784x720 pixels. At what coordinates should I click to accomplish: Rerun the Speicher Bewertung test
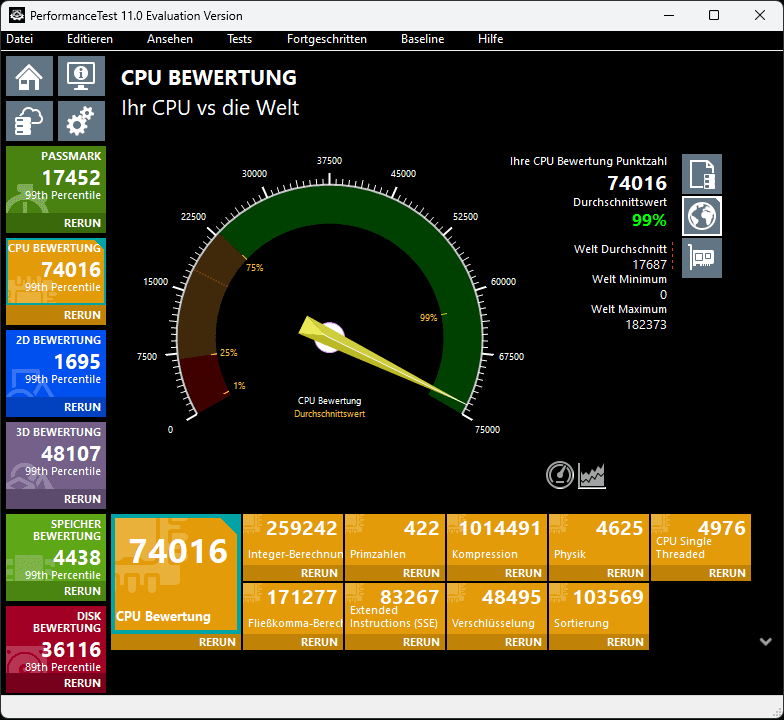pyautogui.click(x=56, y=591)
